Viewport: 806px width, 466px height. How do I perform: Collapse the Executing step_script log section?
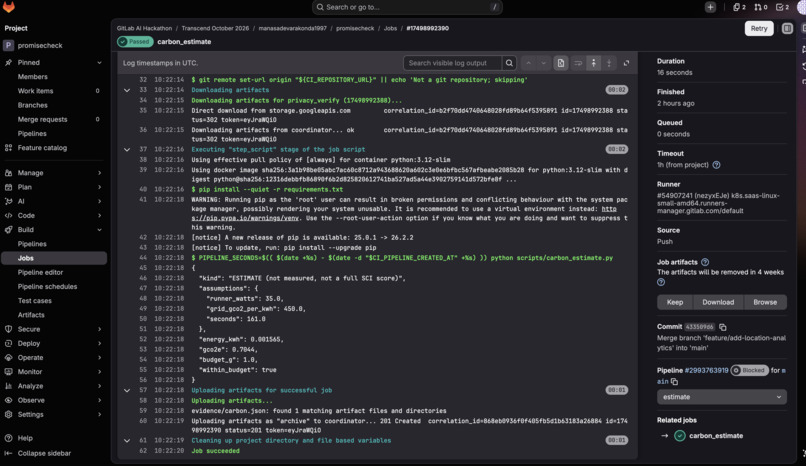(x=126, y=150)
